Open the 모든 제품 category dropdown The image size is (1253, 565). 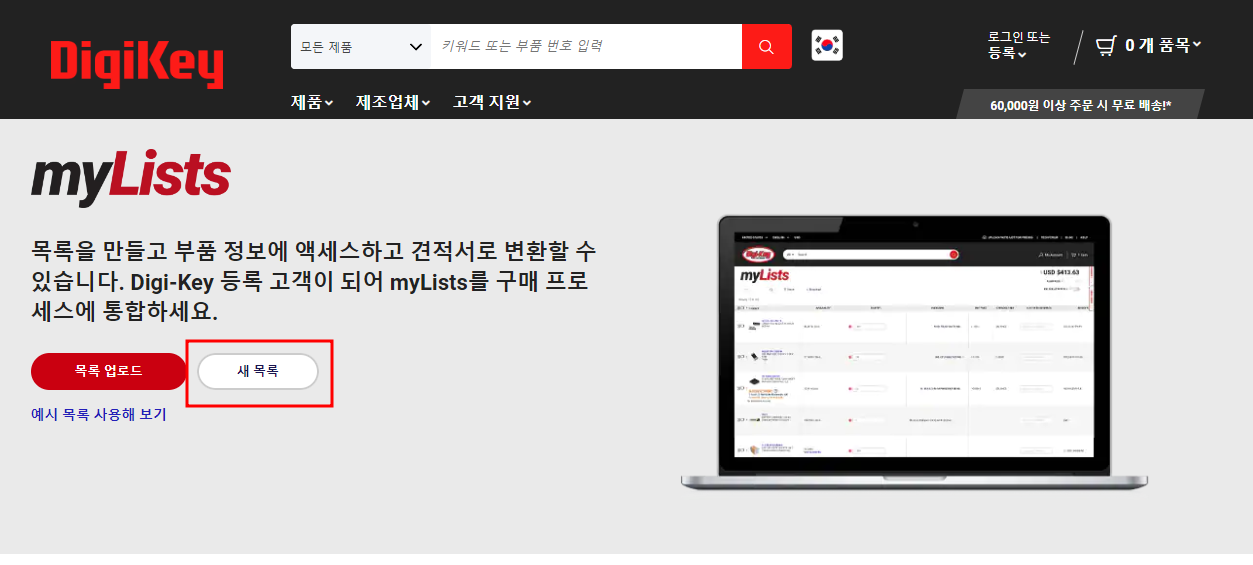pos(361,47)
